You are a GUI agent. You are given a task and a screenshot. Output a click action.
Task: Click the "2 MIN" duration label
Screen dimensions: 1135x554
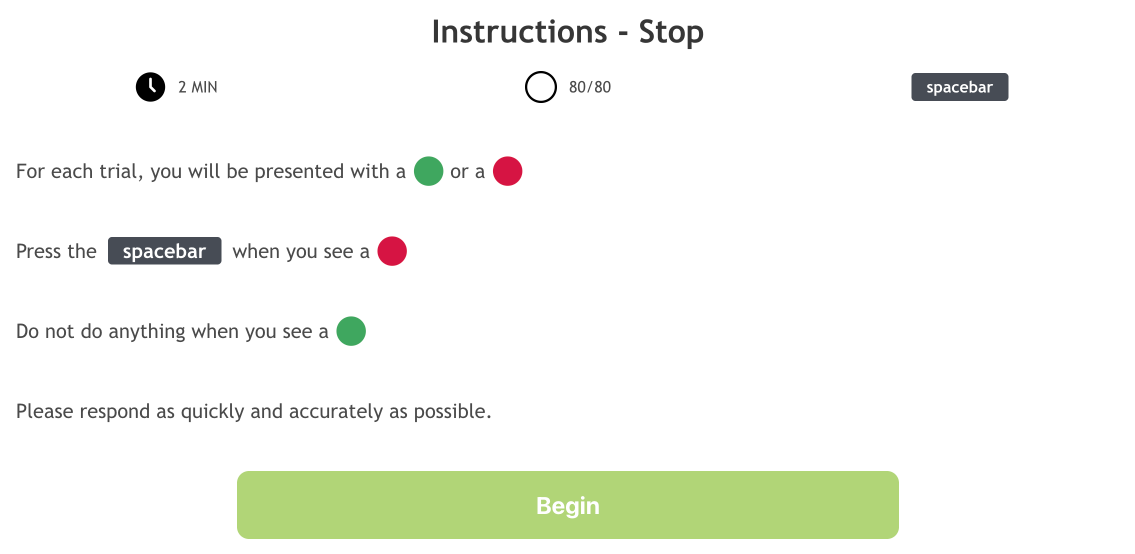point(198,87)
